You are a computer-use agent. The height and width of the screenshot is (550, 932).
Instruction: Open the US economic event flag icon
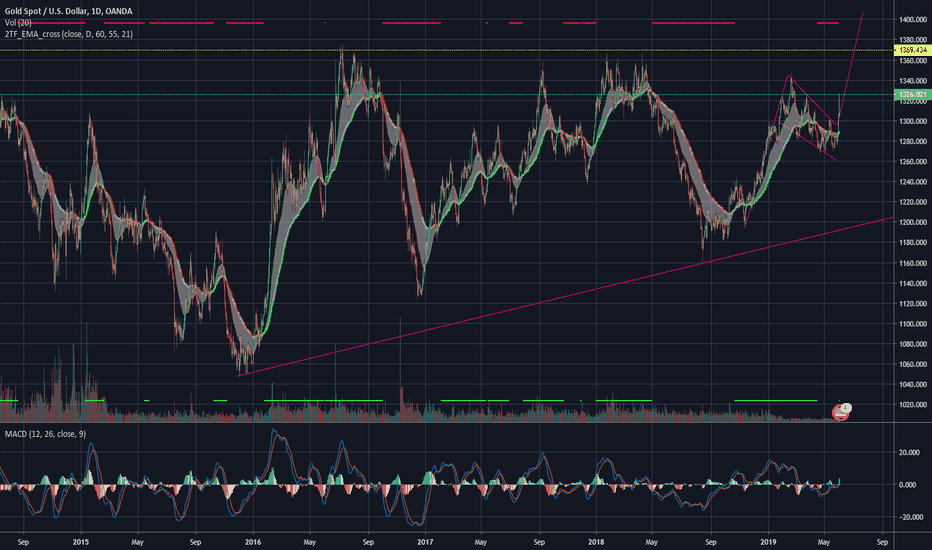point(840,413)
